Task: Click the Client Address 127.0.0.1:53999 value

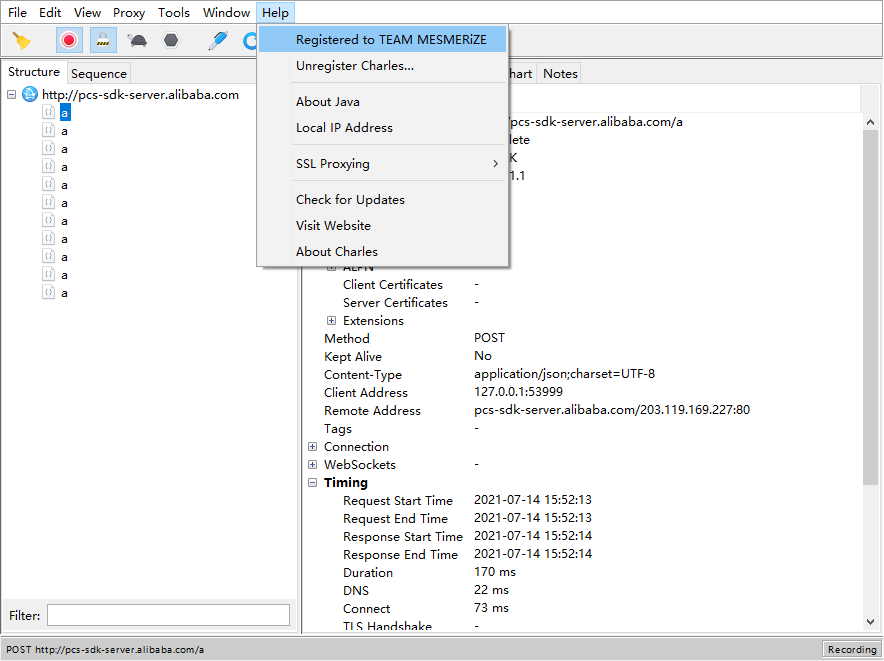Action: click(518, 392)
